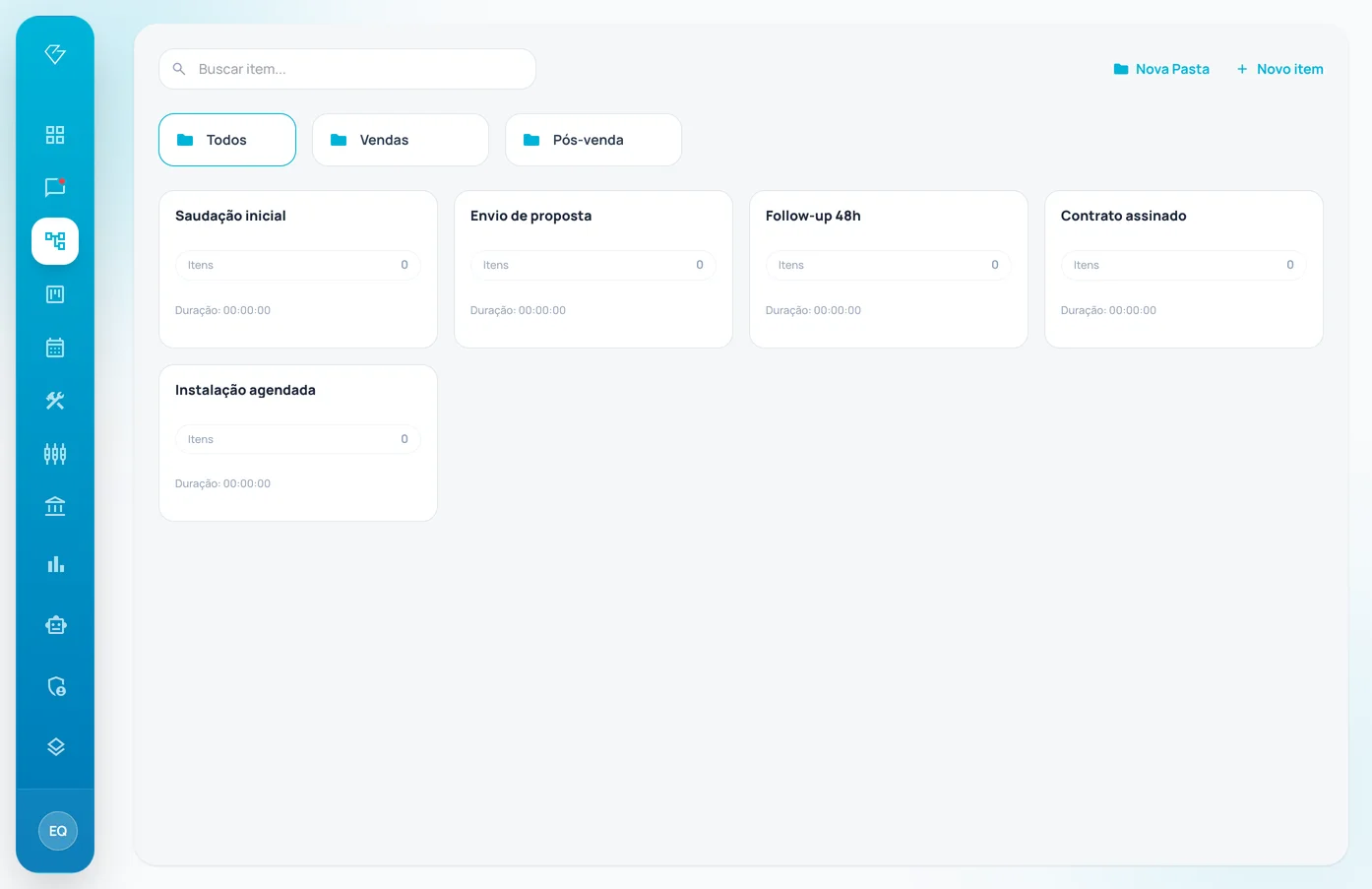
Task: Select the Vendas folder tab
Action: point(401,140)
